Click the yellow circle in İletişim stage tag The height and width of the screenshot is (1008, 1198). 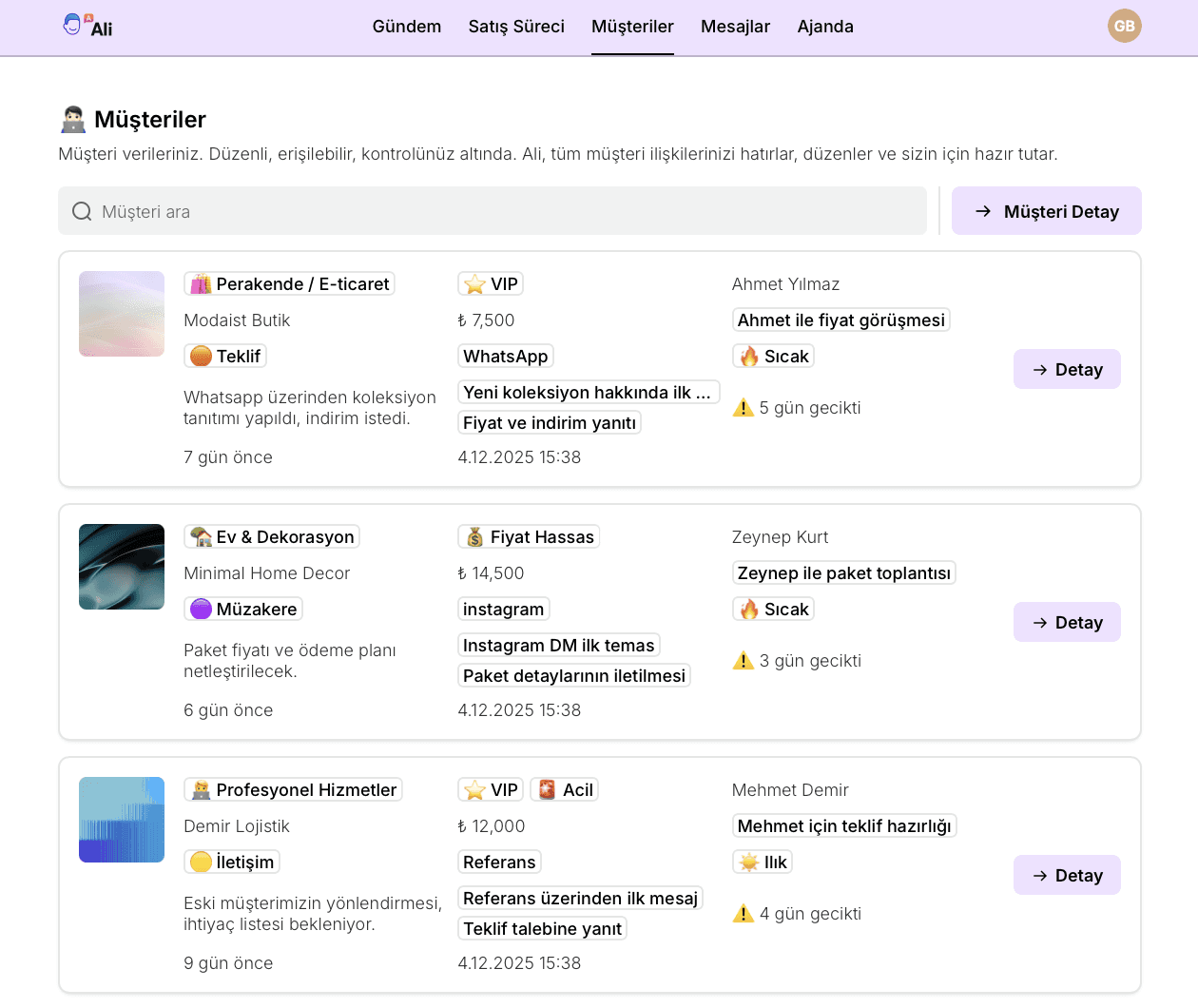tap(201, 863)
